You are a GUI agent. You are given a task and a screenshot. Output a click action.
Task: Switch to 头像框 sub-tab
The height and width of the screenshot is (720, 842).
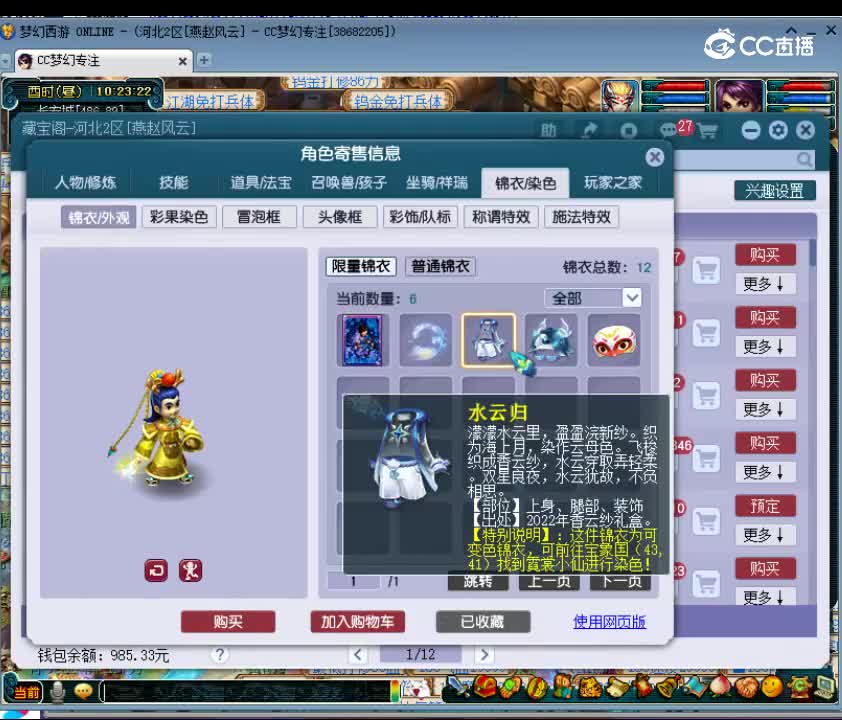340,217
